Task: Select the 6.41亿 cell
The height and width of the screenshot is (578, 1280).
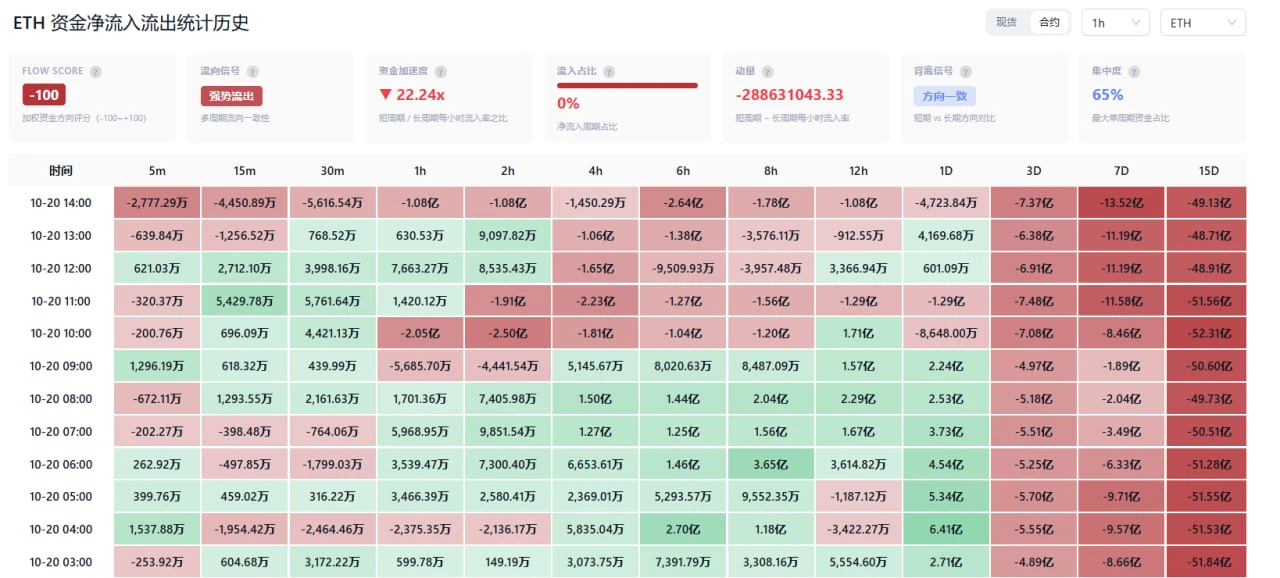Action: point(945,529)
